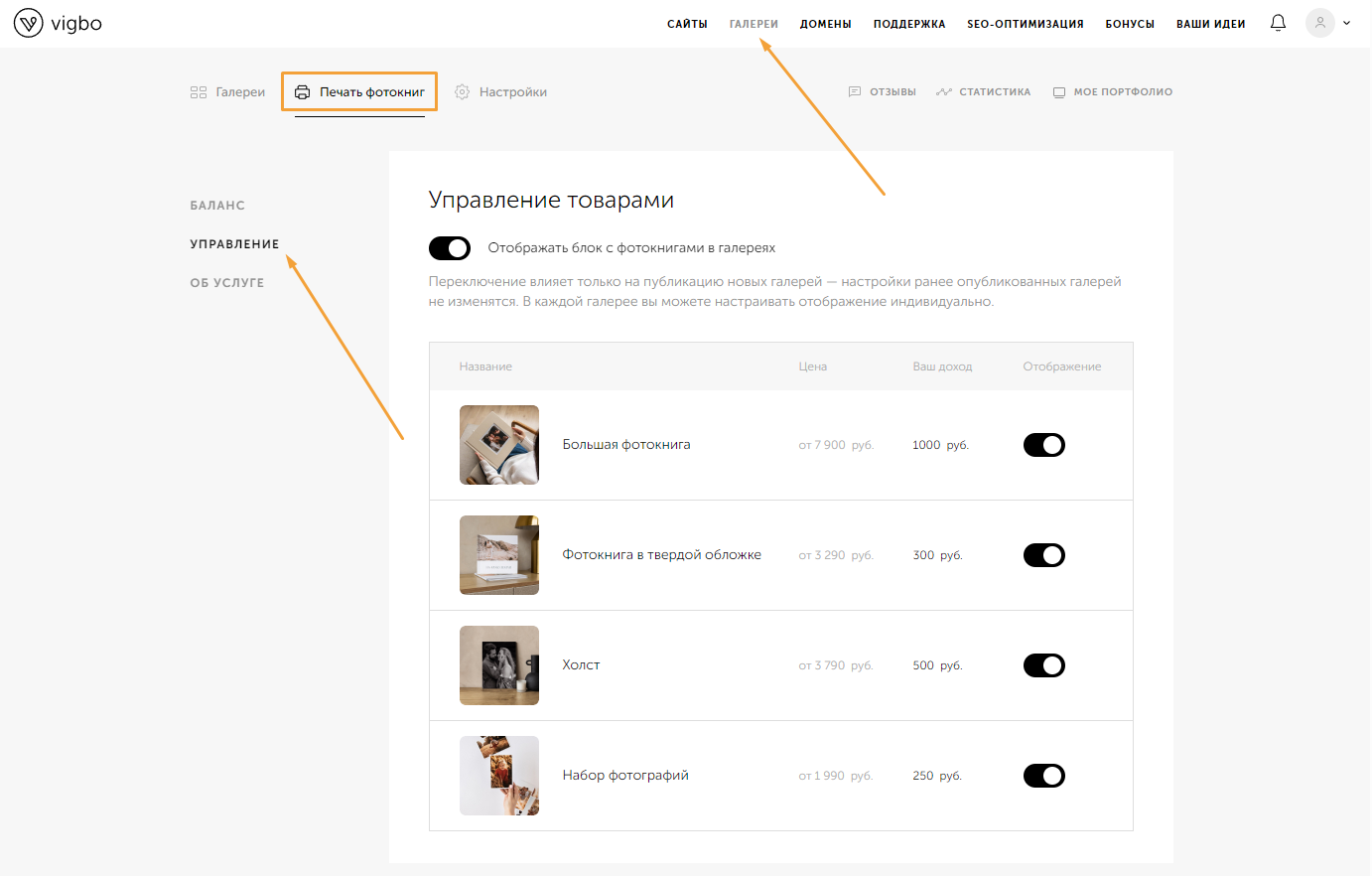Edit income 250 руб. for Набор фотографий
1372x876 pixels.
[937, 776]
